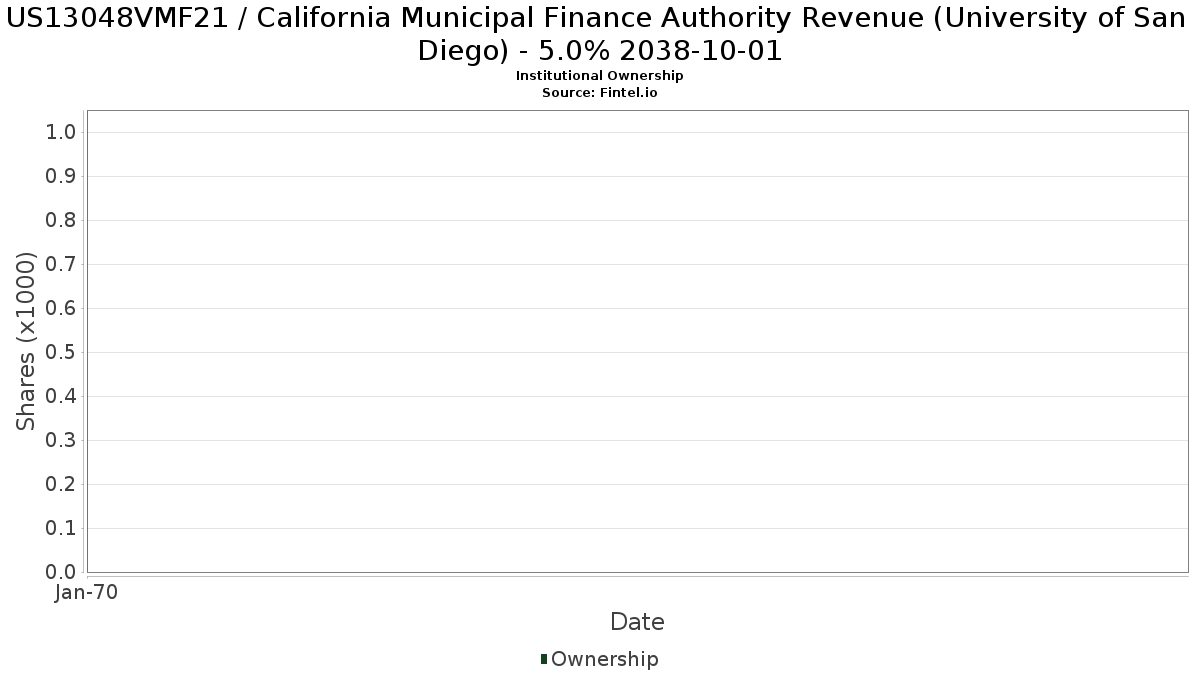Click the Jan-70 x-axis tick label
The image size is (1200, 675).
tap(87, 592)
